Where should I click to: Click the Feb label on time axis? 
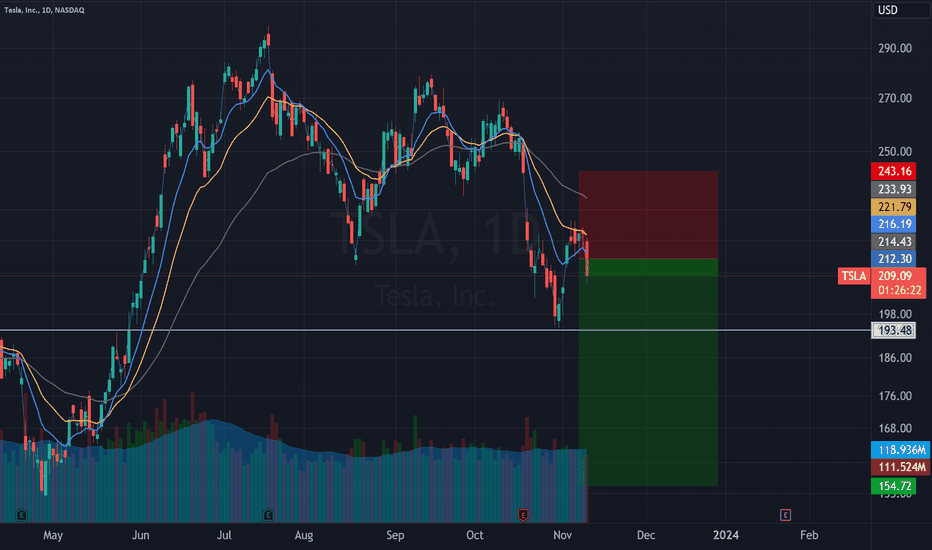[809, 535]
